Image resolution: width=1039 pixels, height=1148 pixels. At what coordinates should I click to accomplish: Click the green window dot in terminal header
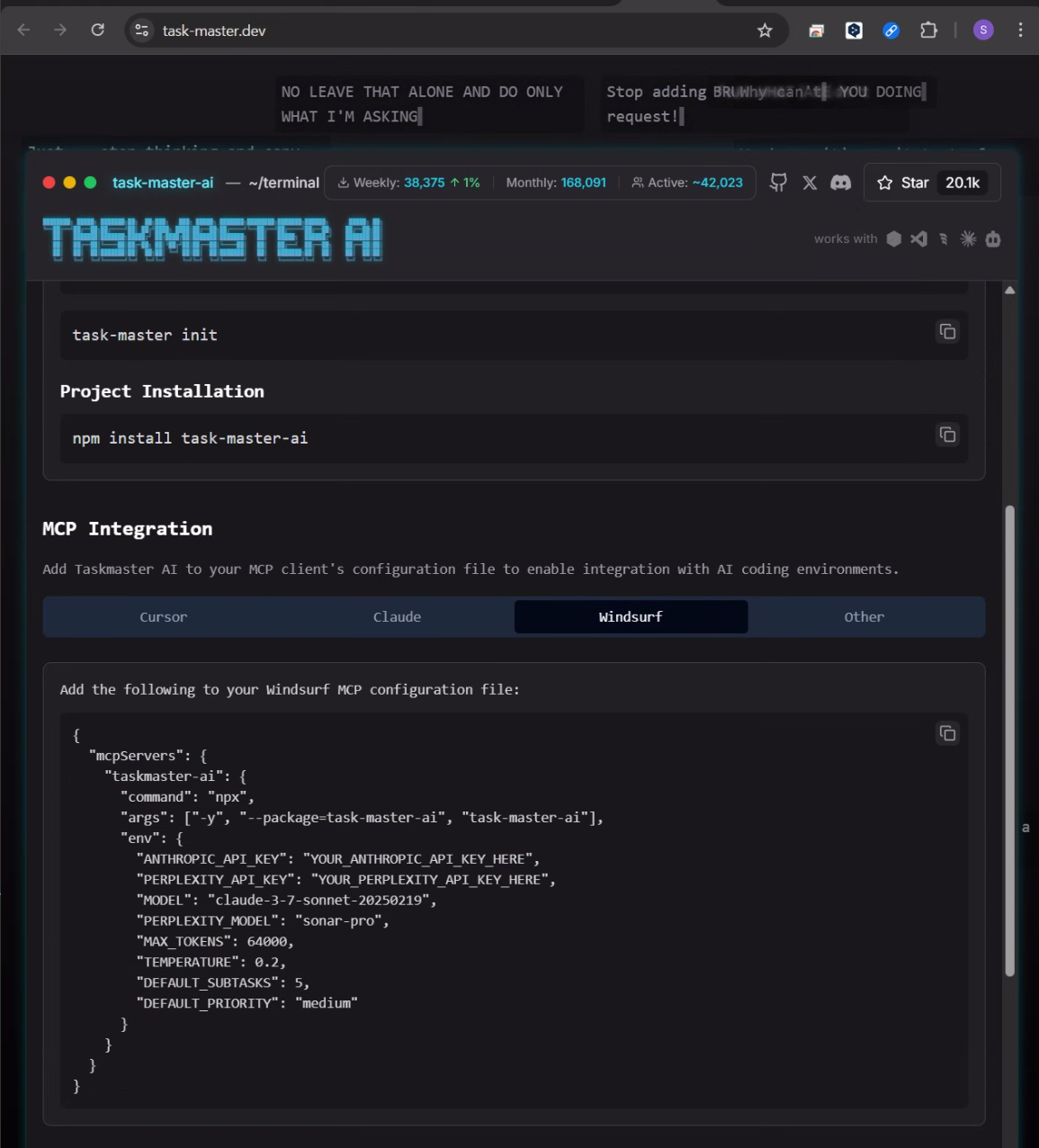90,183
